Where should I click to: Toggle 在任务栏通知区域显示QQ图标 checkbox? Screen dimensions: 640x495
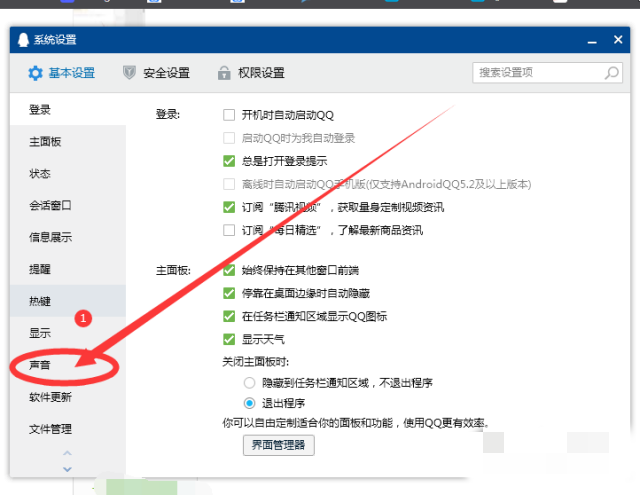(229, 316)
